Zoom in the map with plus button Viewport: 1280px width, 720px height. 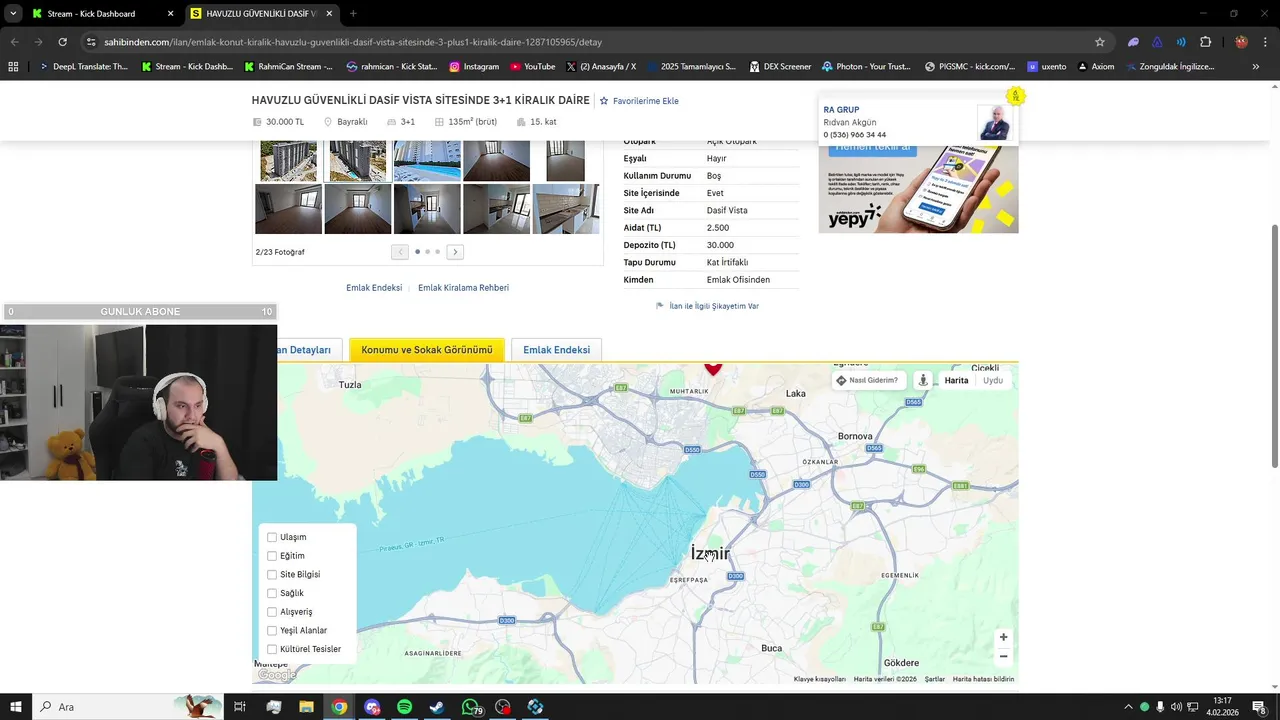tap(1003, 637)
